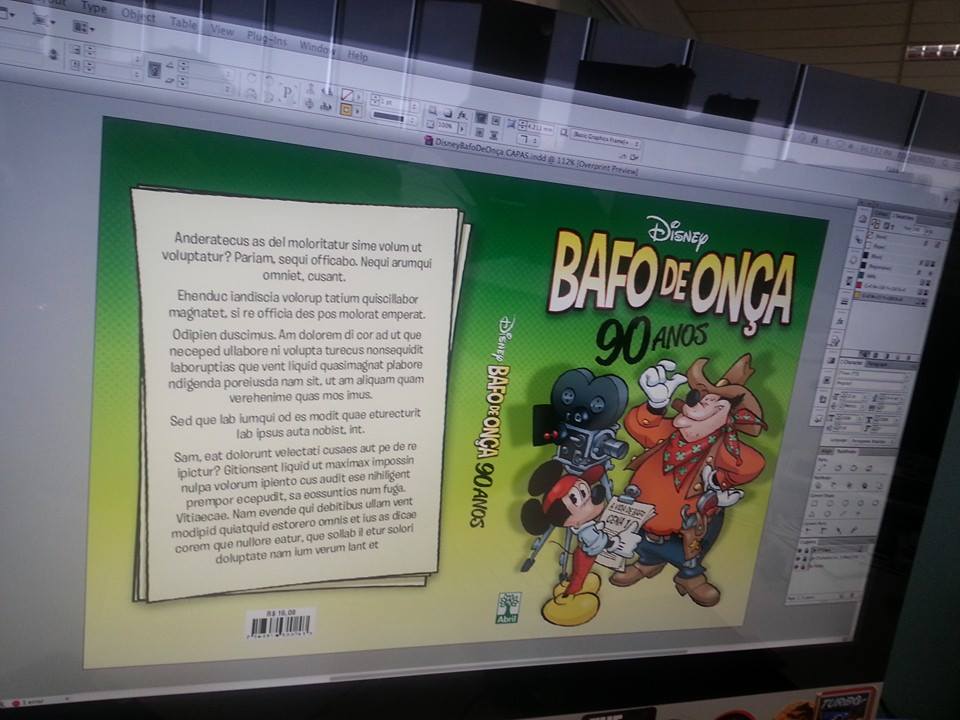The width and height of the screenshot is (960, 720).
Task: Click the Shear X Angle icon
Action: (x=170, y=79)
